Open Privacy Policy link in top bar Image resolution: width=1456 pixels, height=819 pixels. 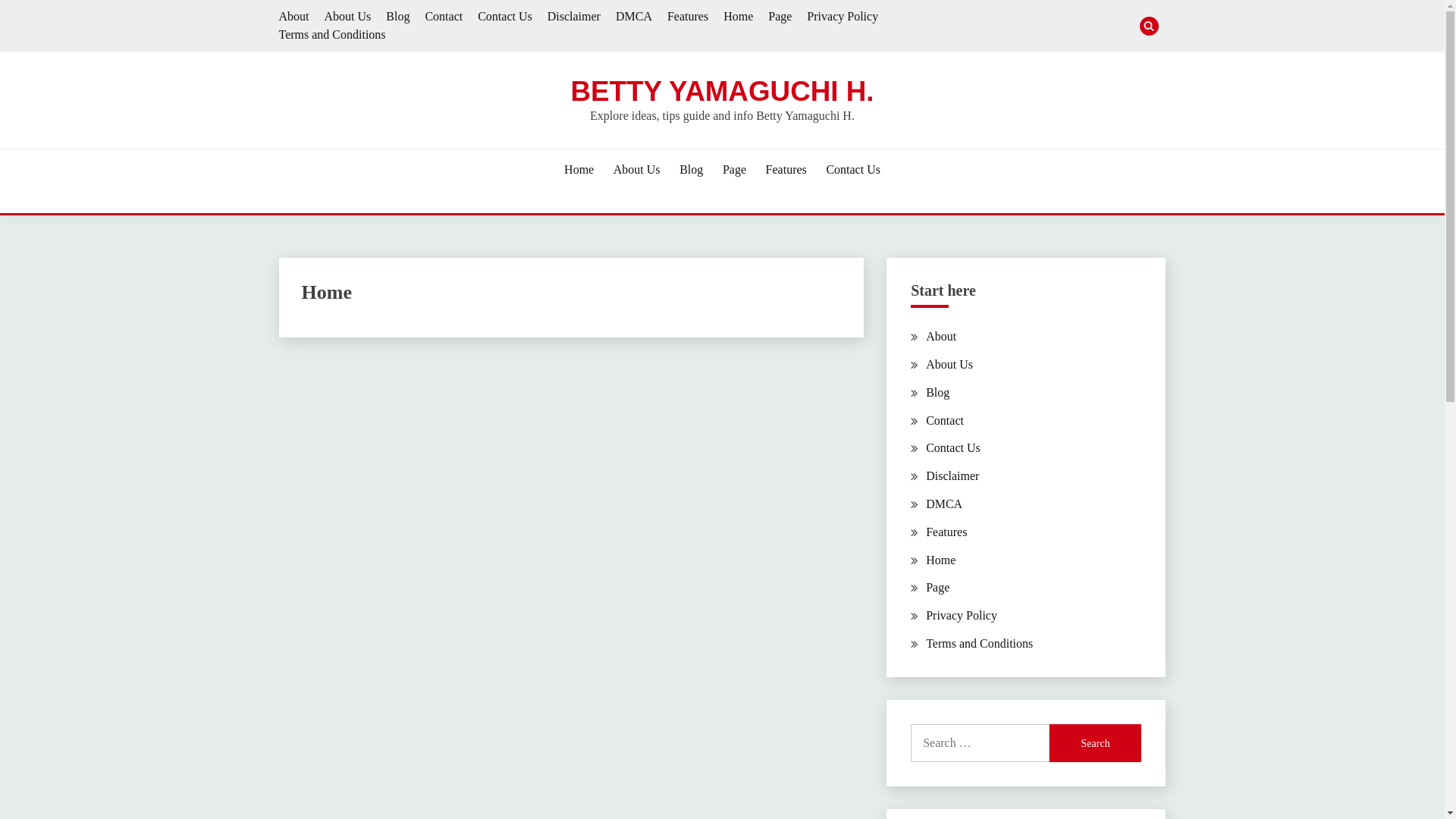pos(843,17)
